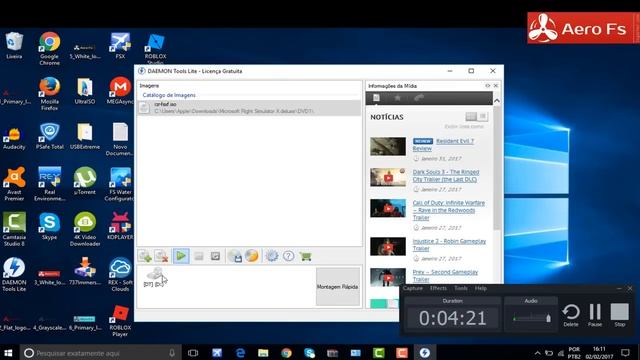Click the Call of Duty video thumbnail
Viewport: 640px width, 360px height.
tap(388, 208)
